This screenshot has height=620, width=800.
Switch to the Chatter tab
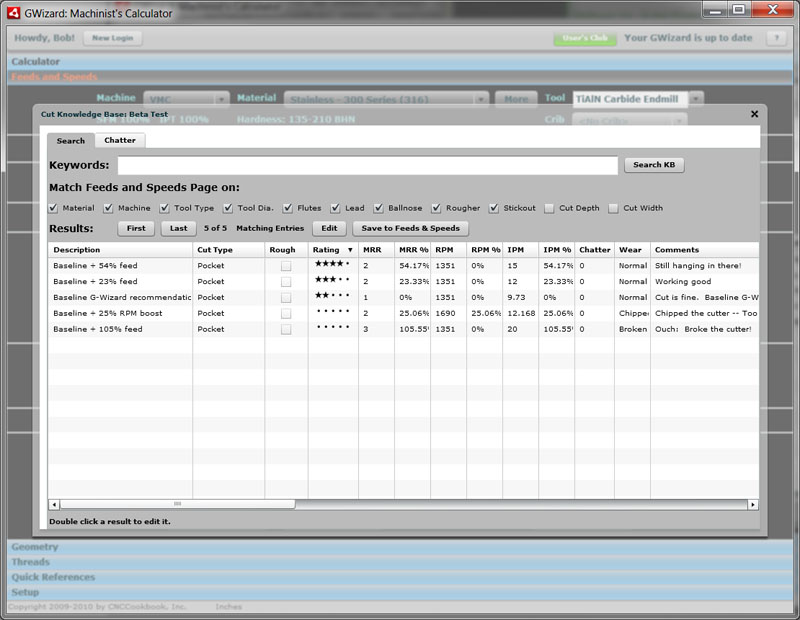[120, 141]
